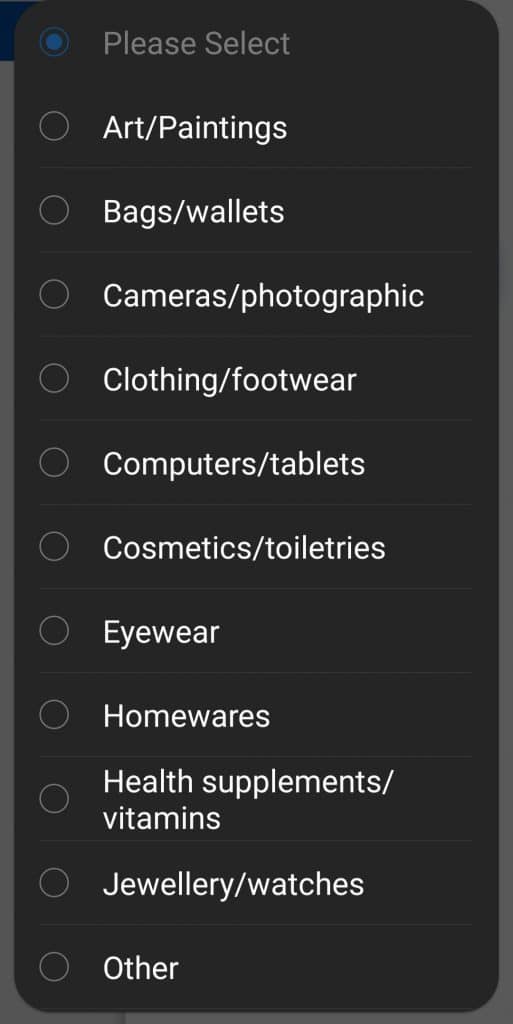Tap the Jewellery/watches label text

233,884
